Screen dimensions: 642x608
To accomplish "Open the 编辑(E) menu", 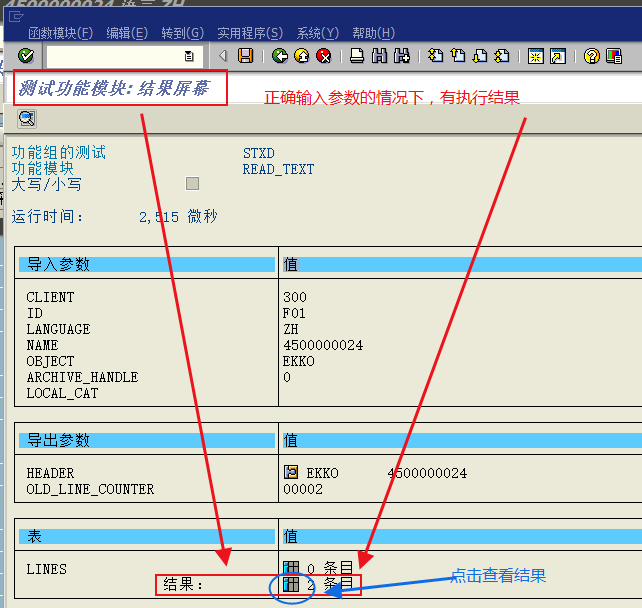I will pos(127,33).
